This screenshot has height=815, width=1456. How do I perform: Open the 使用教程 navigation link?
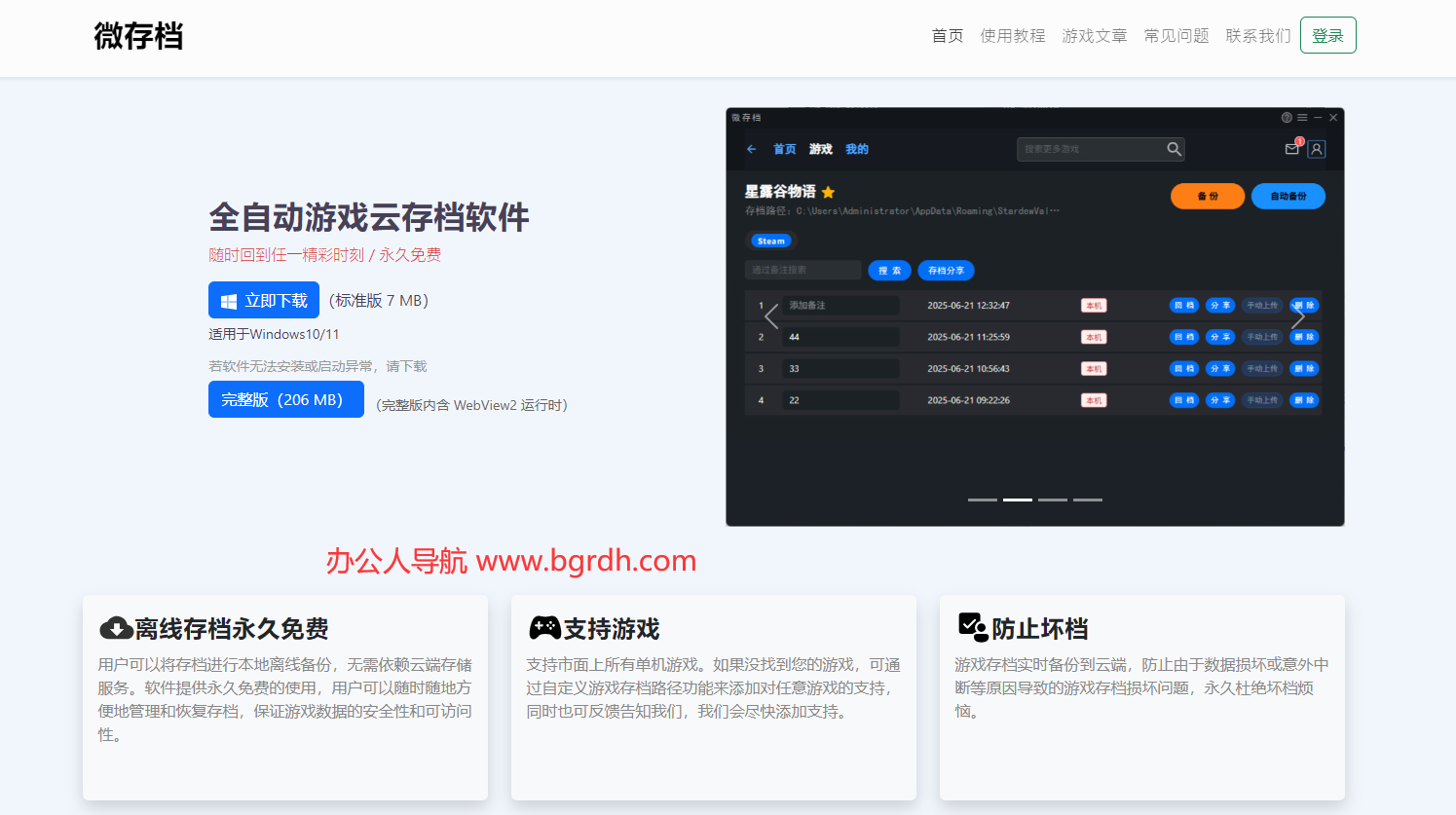coord(1013,36)
